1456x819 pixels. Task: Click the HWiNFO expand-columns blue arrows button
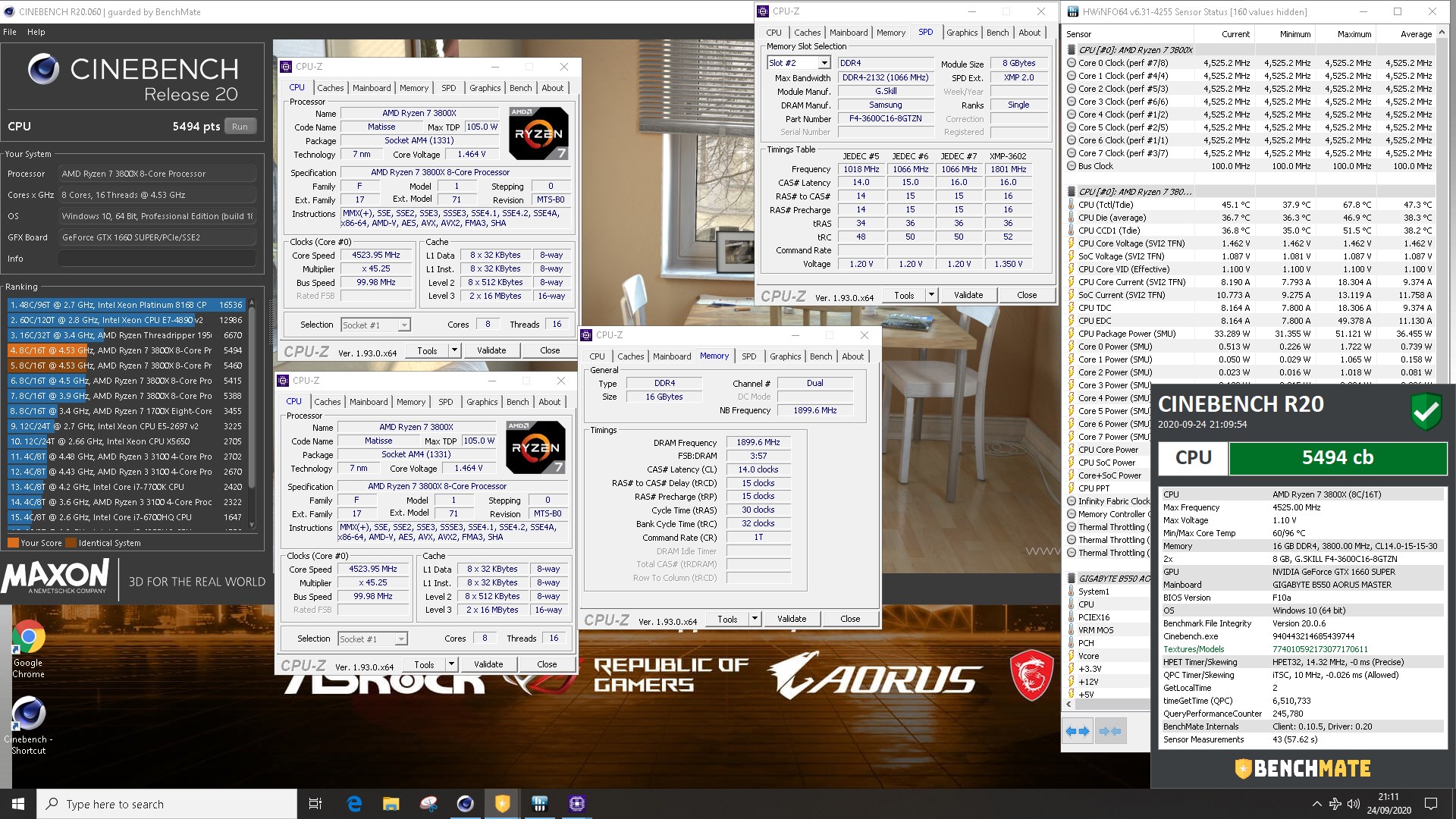tap(1078, 731)
